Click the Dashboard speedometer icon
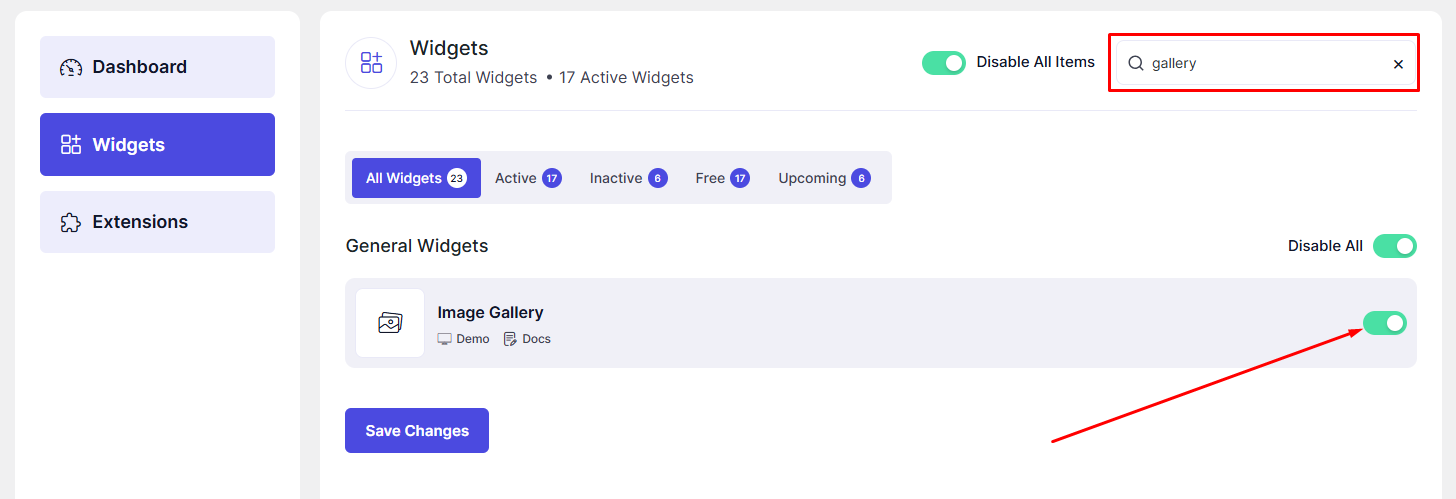This screenshot has height=499, width=1456. [71, 68]
